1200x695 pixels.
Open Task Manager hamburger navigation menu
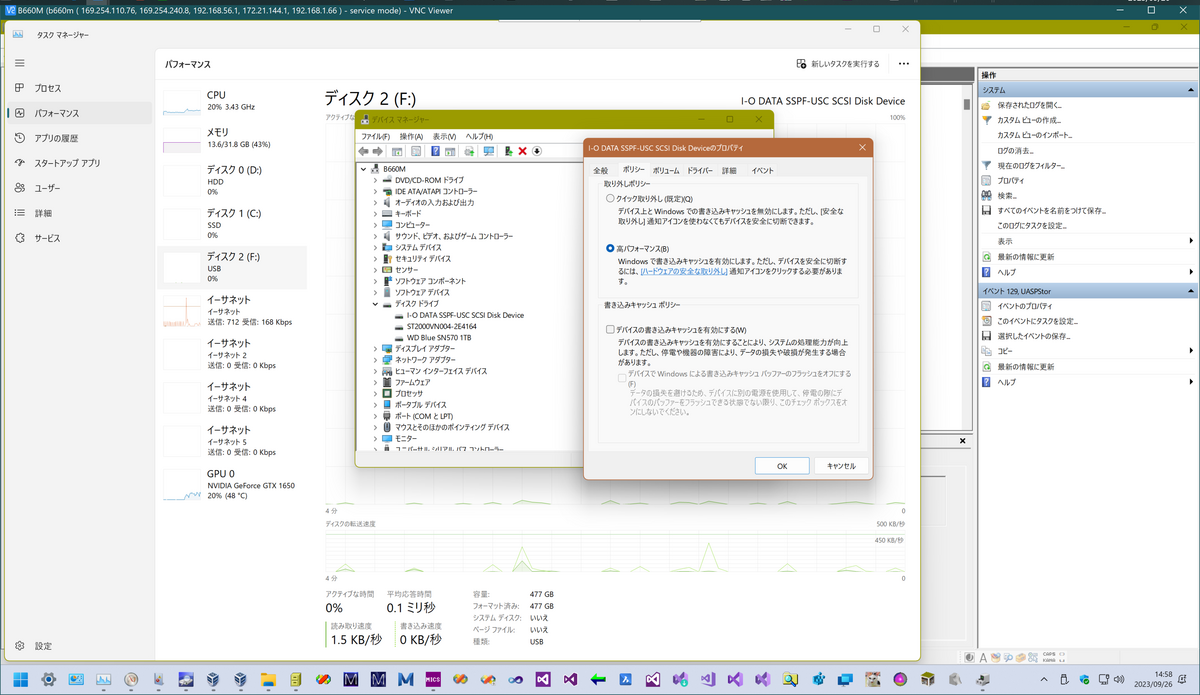[20, 63]
